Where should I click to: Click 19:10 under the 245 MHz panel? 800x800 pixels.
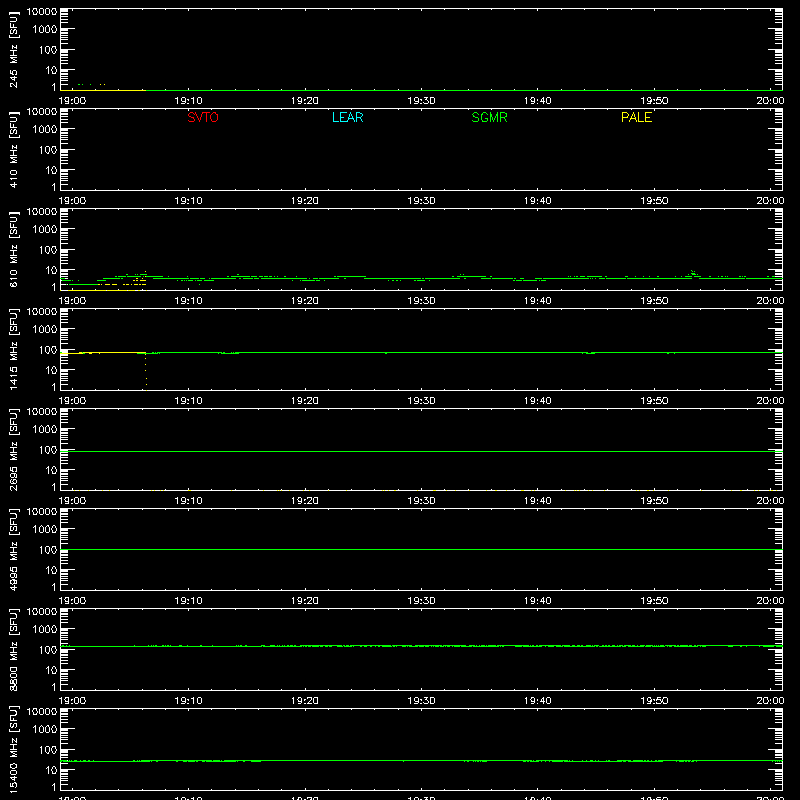(188, 101)
